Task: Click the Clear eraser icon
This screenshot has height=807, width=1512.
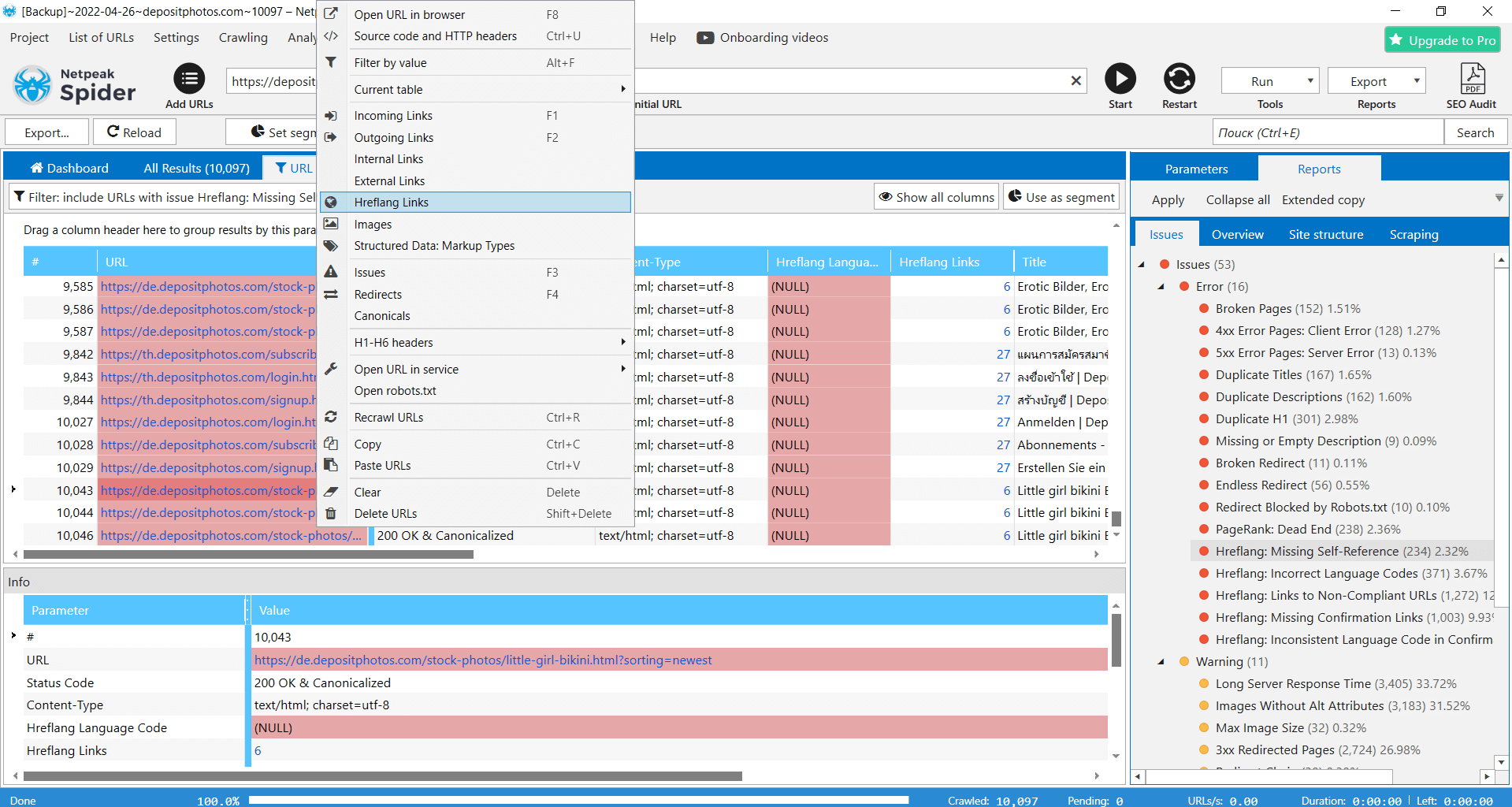Action: click(331, 492)
